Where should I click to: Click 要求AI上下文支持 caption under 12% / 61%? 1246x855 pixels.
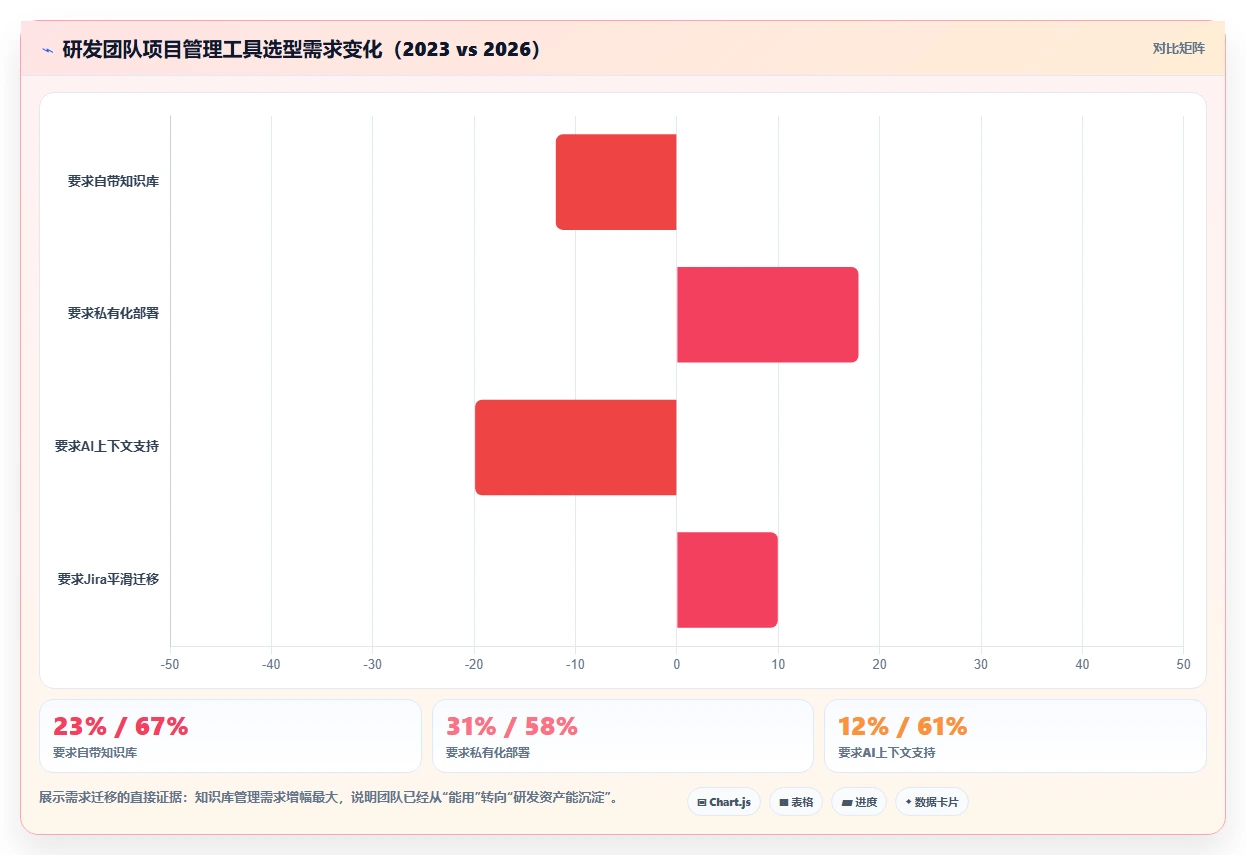click(x=887, y=752)
